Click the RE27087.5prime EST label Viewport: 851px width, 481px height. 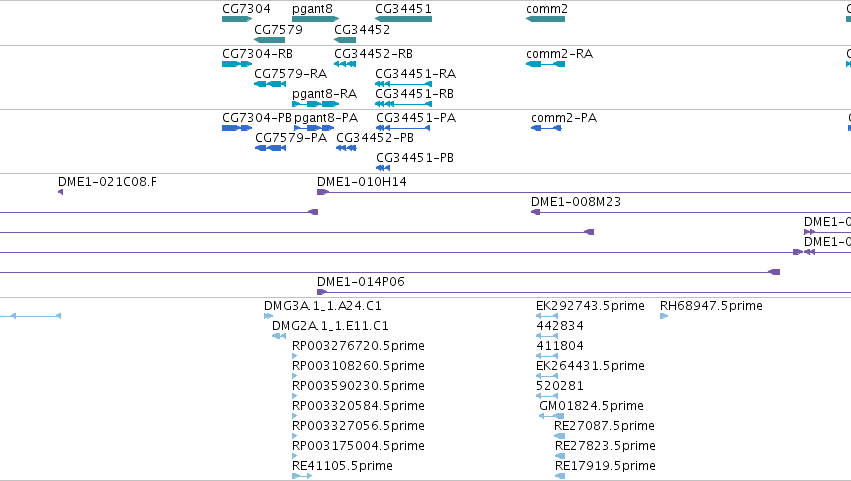[x=605, y=426]
